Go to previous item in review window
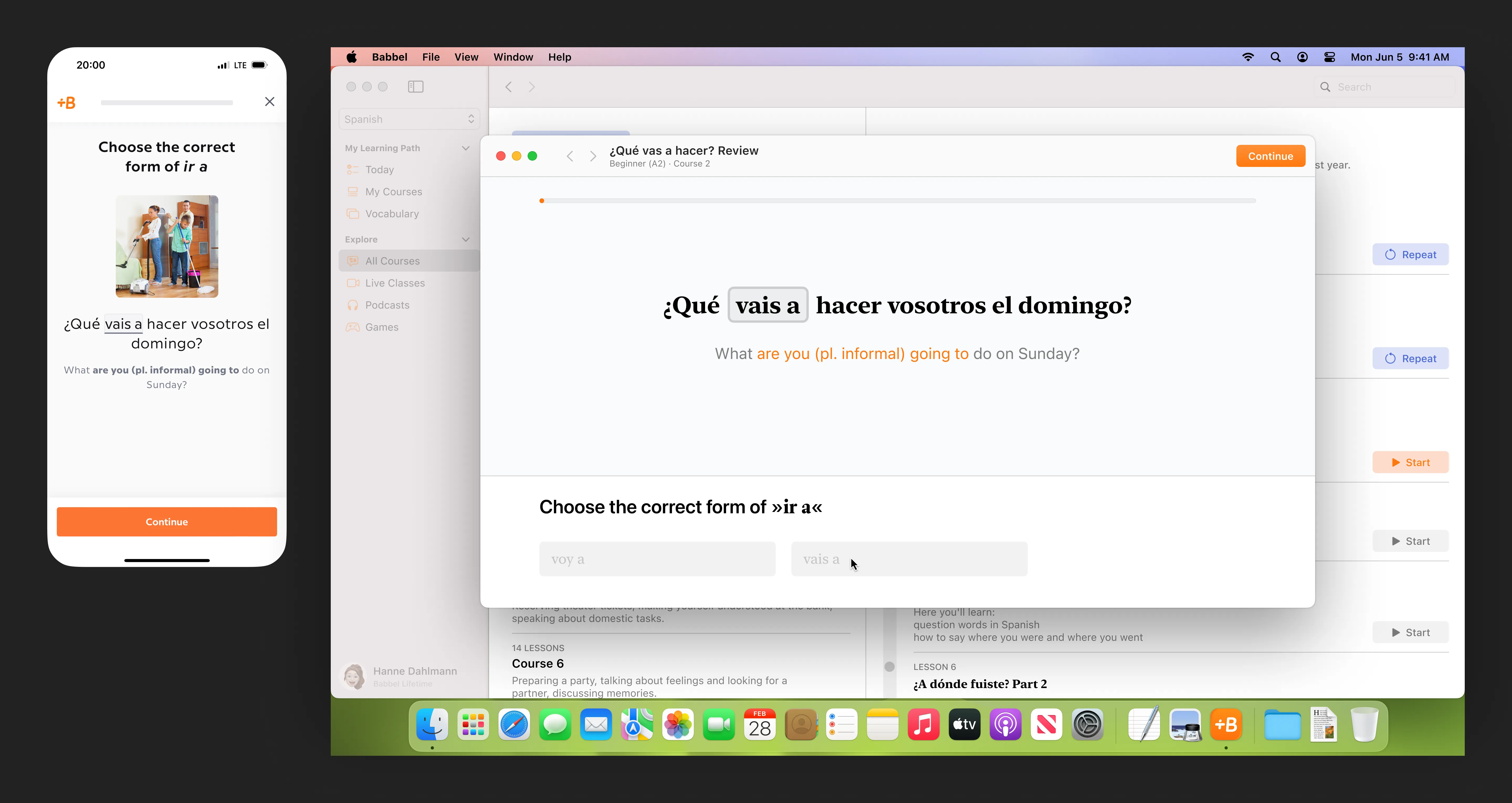Viewport: 1512px width, 803px height. point(569,156)
